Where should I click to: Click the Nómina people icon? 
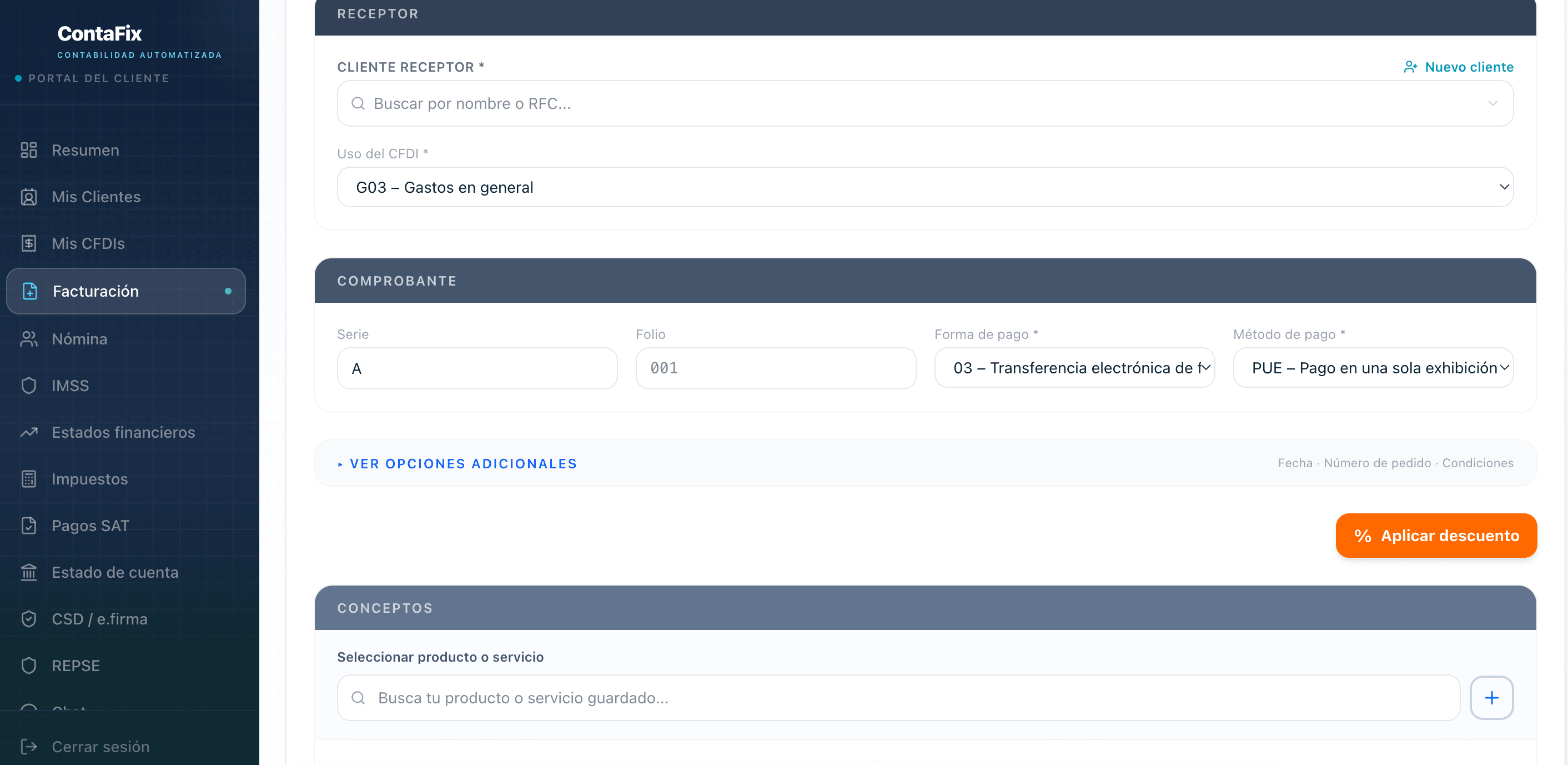point(29,339)
